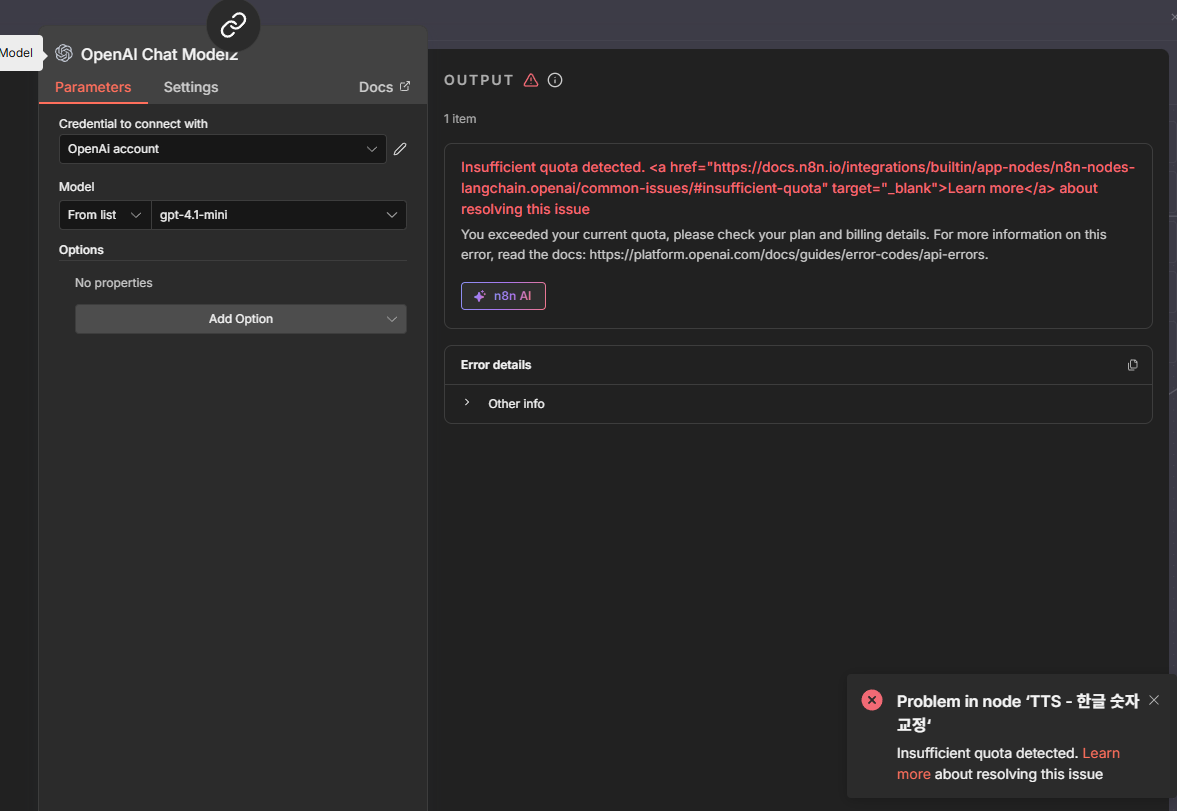
Task: Click the node title OpenAI Chat Model2
Action: tap(159, 54)
